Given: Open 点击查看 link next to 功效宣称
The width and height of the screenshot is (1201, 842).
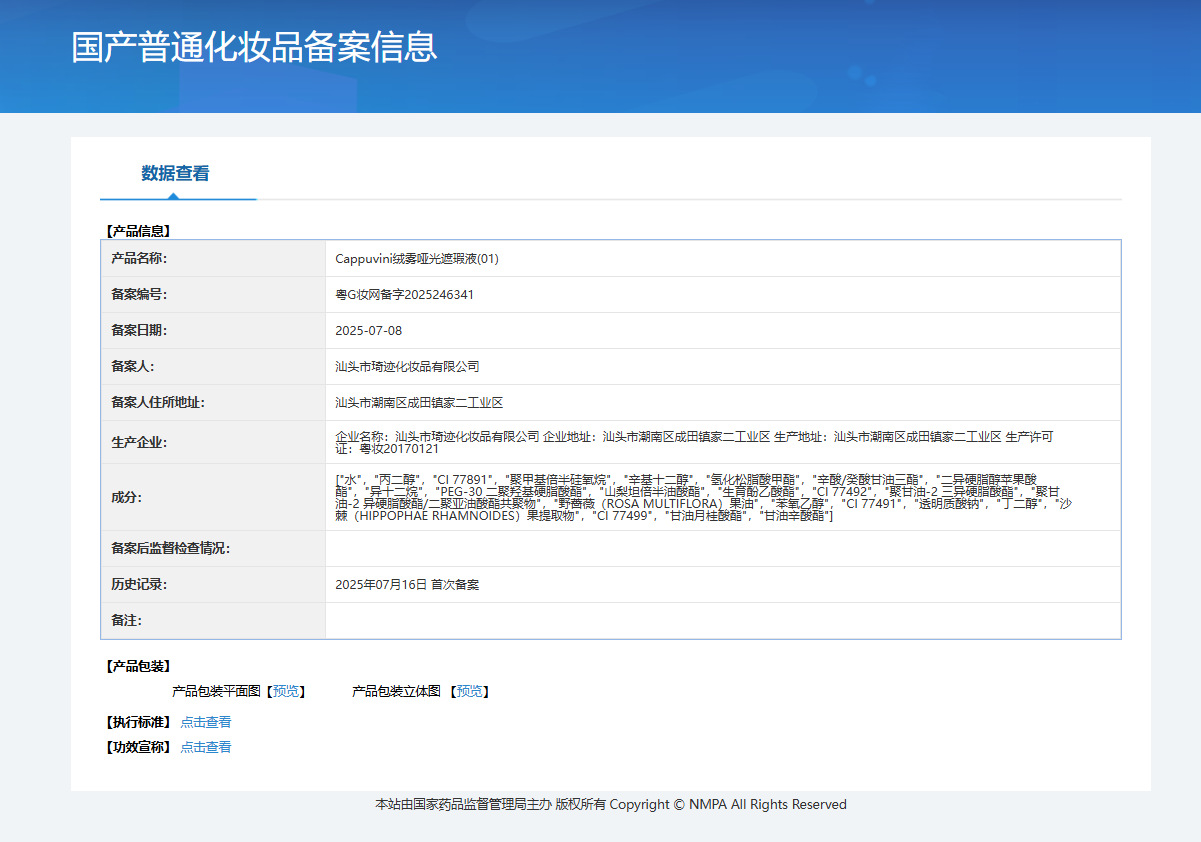Looking at the screenshot, I should point(206,747).
